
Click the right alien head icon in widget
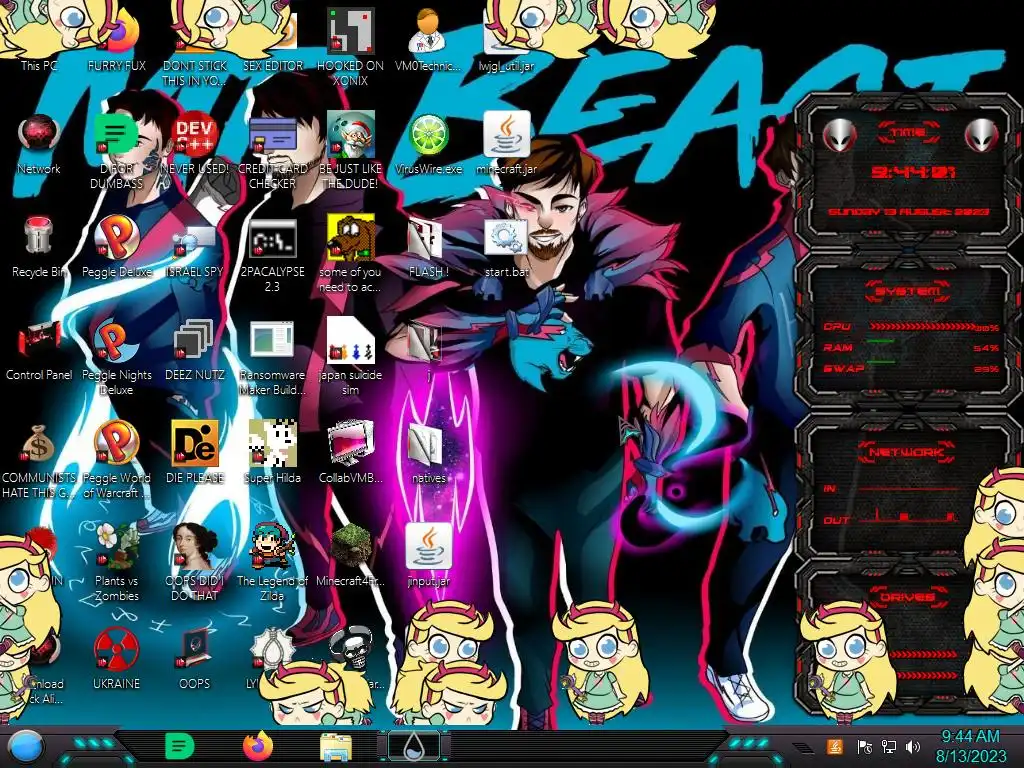pyautogui.click(x=980, y=134)
